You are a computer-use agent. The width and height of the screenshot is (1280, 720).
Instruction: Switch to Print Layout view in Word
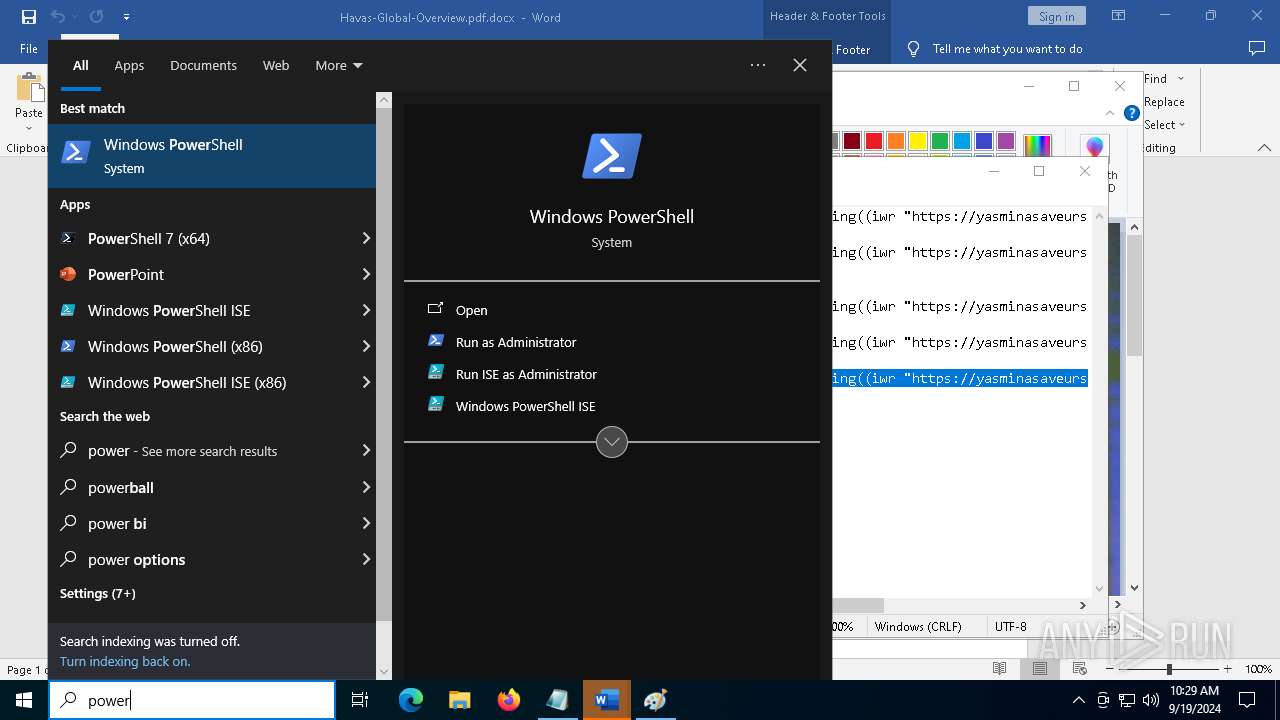coord(1039,669)
